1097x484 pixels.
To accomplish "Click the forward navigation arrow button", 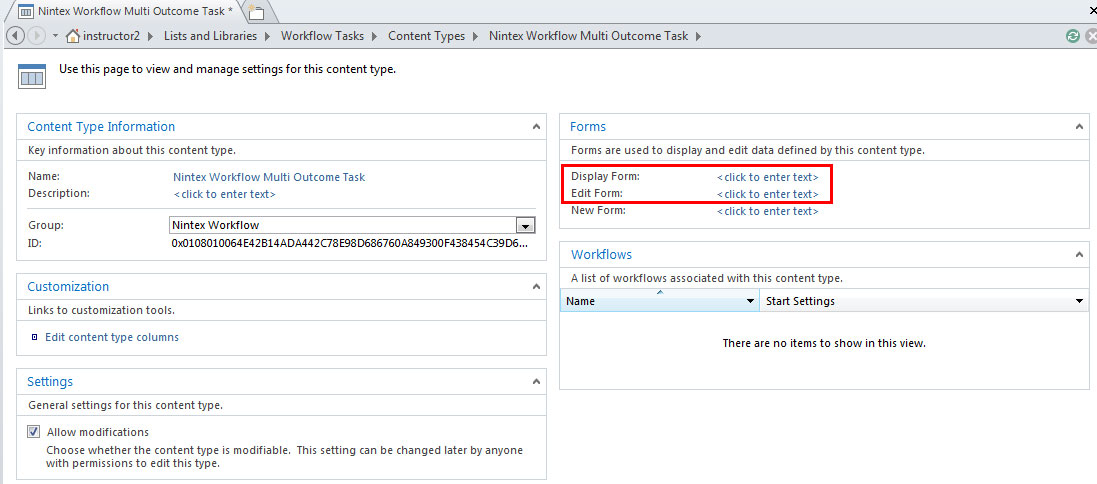I will click(x=37, y=36).
